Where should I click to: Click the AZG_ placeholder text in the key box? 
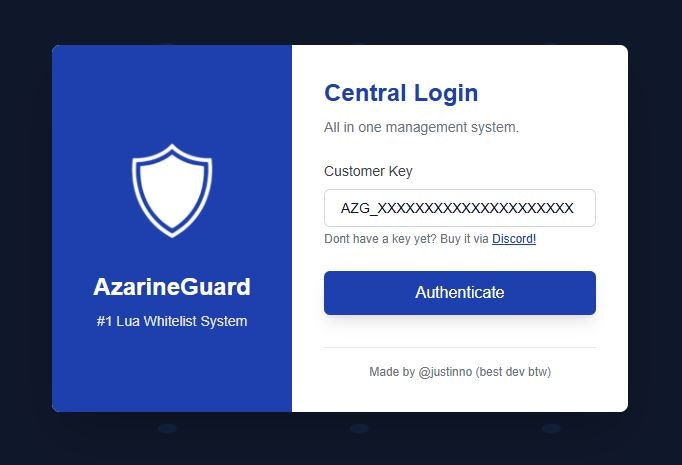point(457,208)
